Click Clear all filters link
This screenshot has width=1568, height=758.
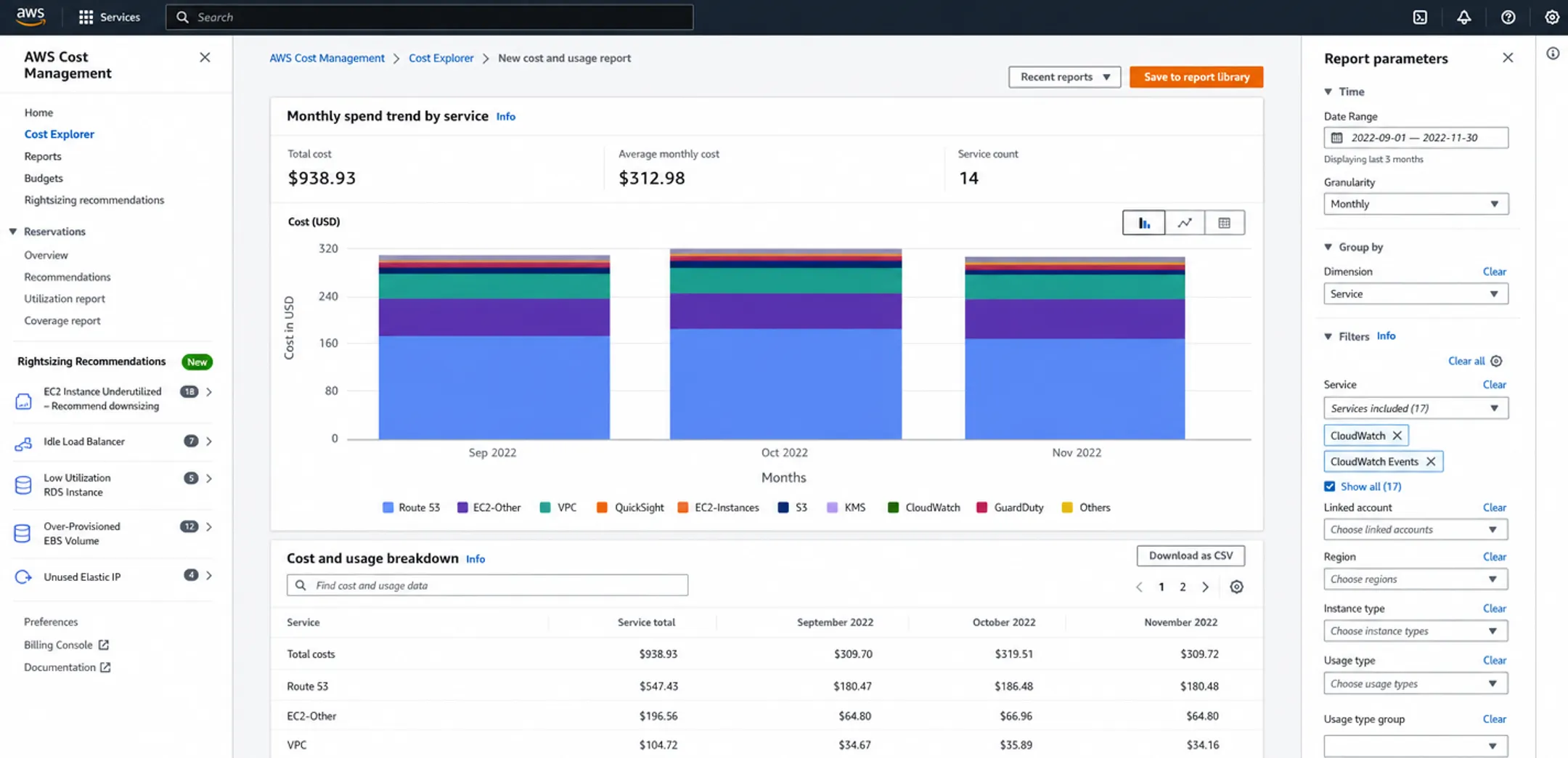click(1466, 361)
